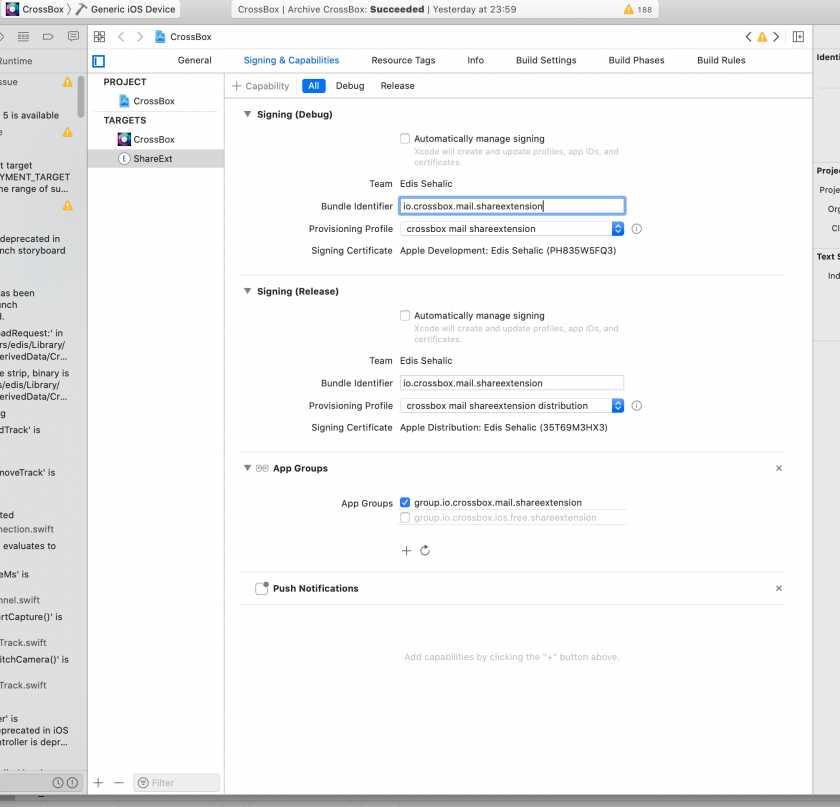Click Archive CrossBox Succeeded status

(x=377, y=10)
